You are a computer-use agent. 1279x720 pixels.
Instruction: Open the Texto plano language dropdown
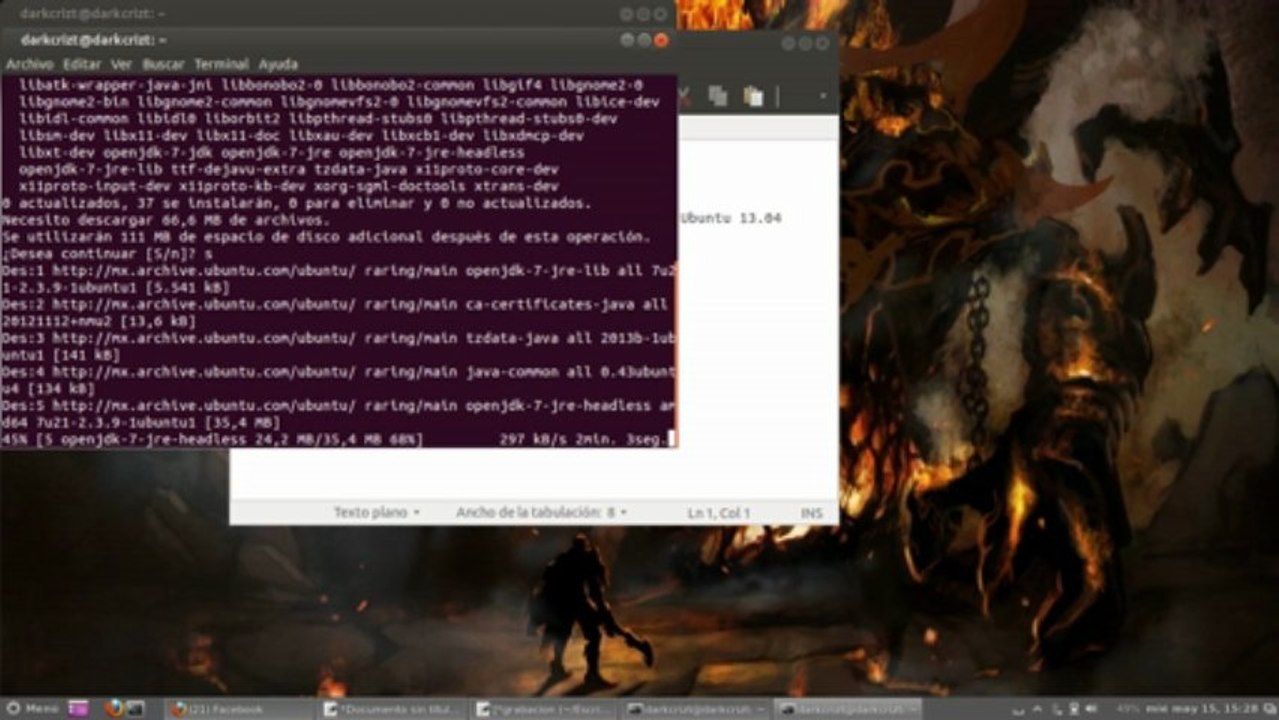pos(376,512)
